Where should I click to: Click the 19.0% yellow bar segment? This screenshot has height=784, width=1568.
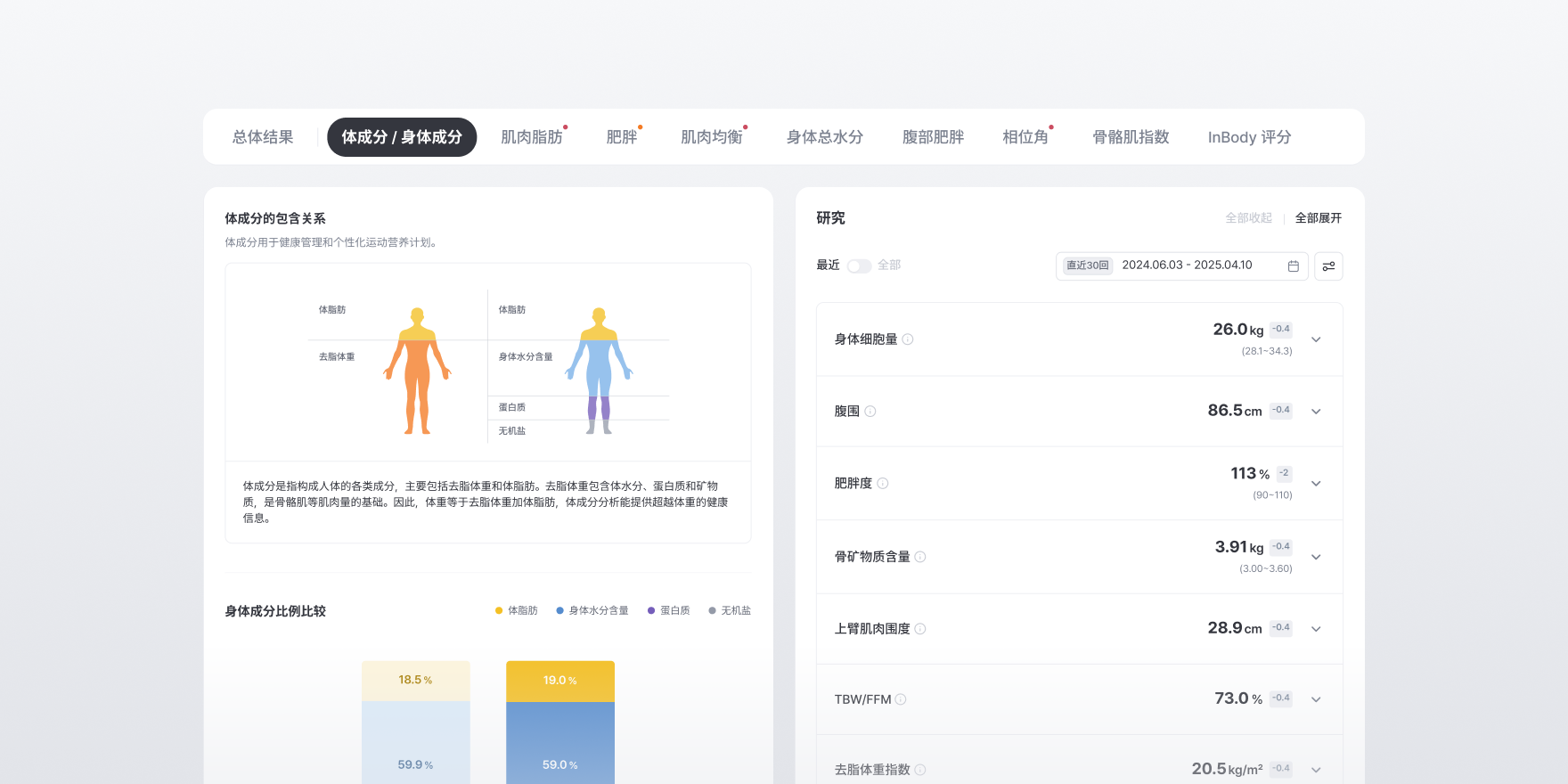click(560, 681)
